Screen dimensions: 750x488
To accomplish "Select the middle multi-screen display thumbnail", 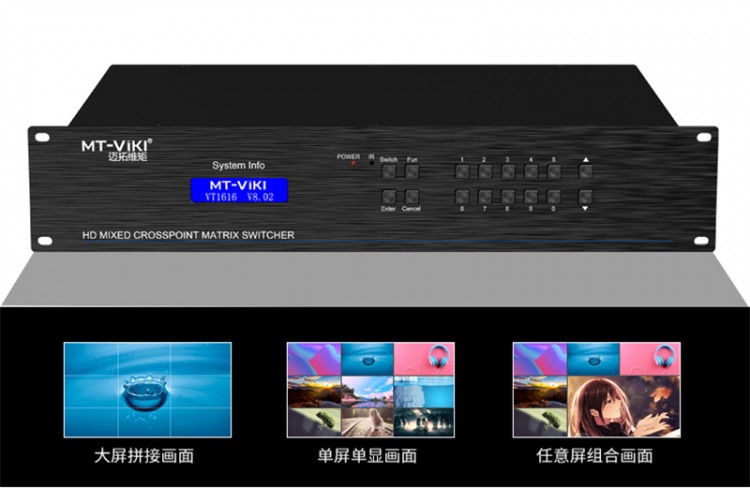I will click(x=371, y=389).
